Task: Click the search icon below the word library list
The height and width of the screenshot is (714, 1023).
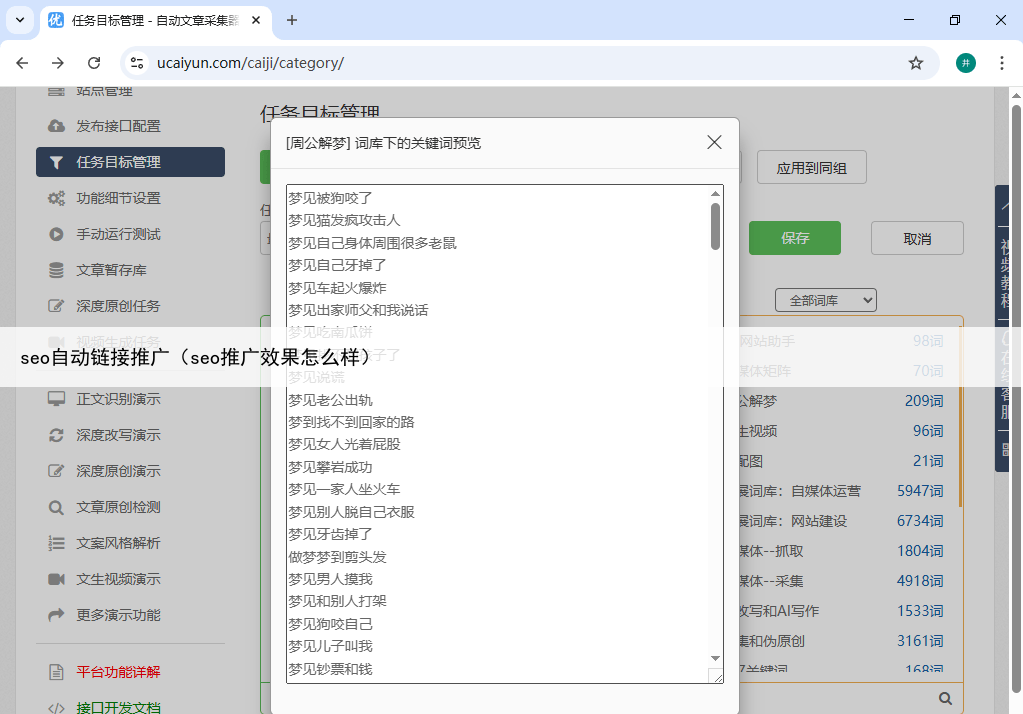Action: click(x=945, y=698)
